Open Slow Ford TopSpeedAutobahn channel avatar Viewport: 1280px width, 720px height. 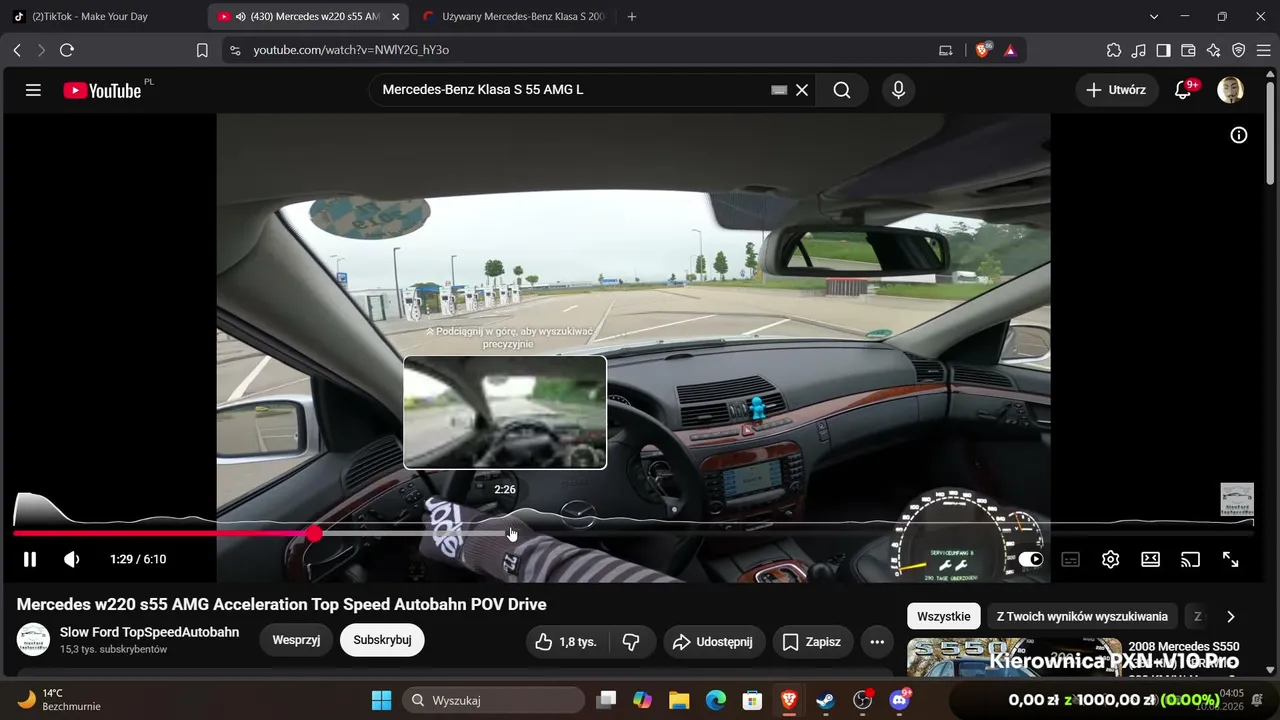click(33, 640)
